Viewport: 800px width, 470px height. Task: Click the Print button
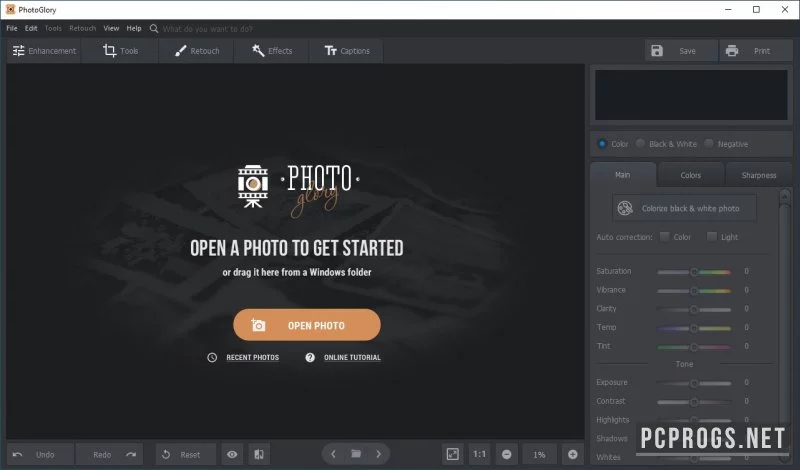pos(756,51)
